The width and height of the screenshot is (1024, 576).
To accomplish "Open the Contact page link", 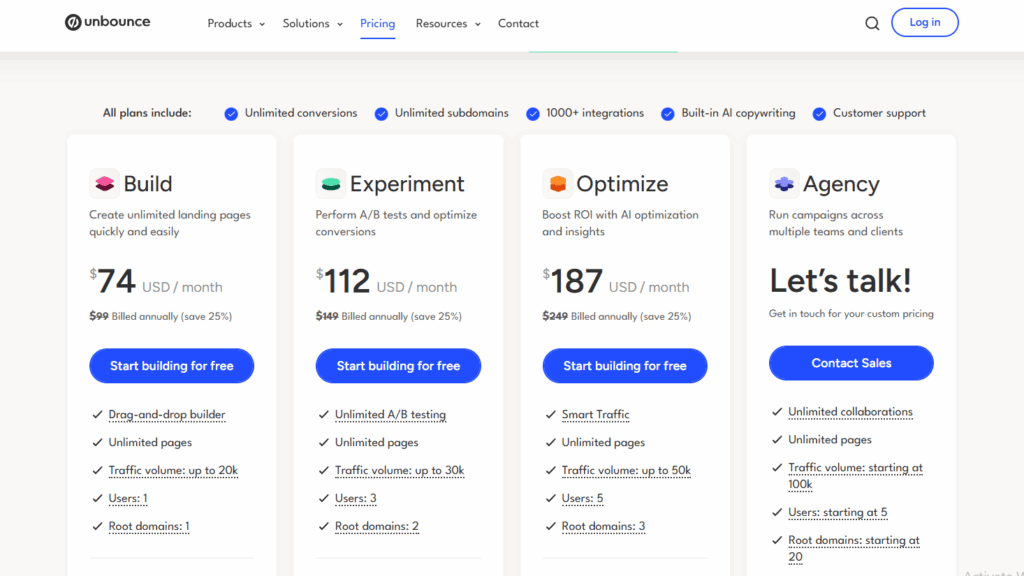I will (518, 24).
